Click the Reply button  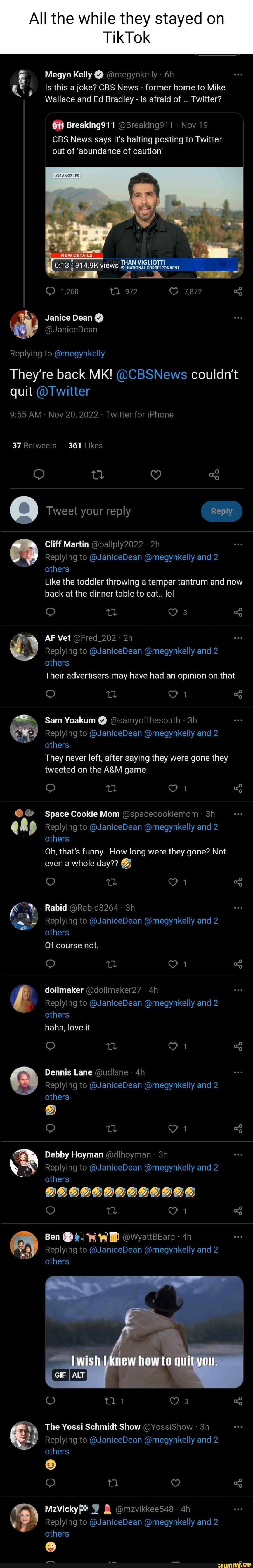point(221,511)
